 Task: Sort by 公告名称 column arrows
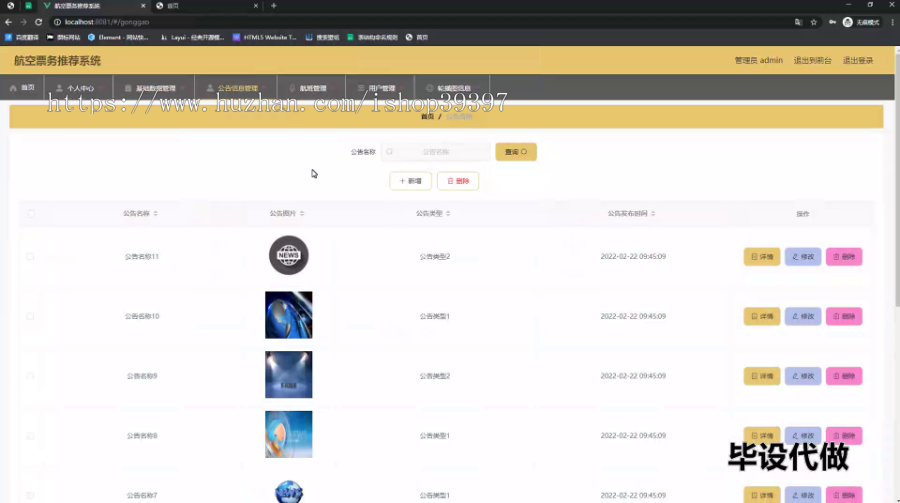156,214
